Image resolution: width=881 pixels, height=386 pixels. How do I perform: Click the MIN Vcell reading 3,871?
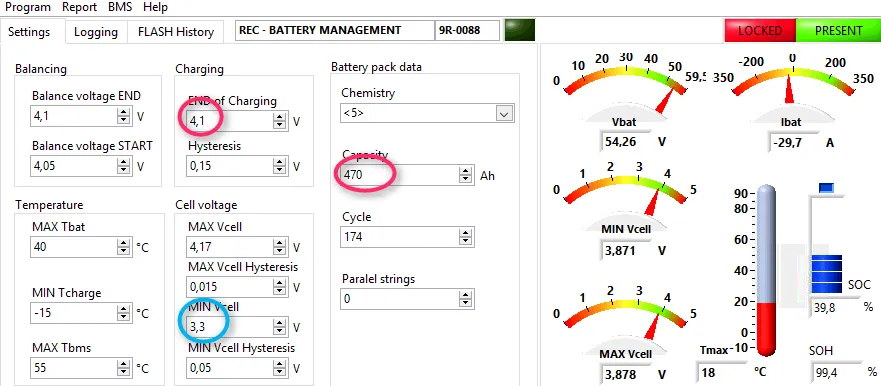tap(626, 251)
